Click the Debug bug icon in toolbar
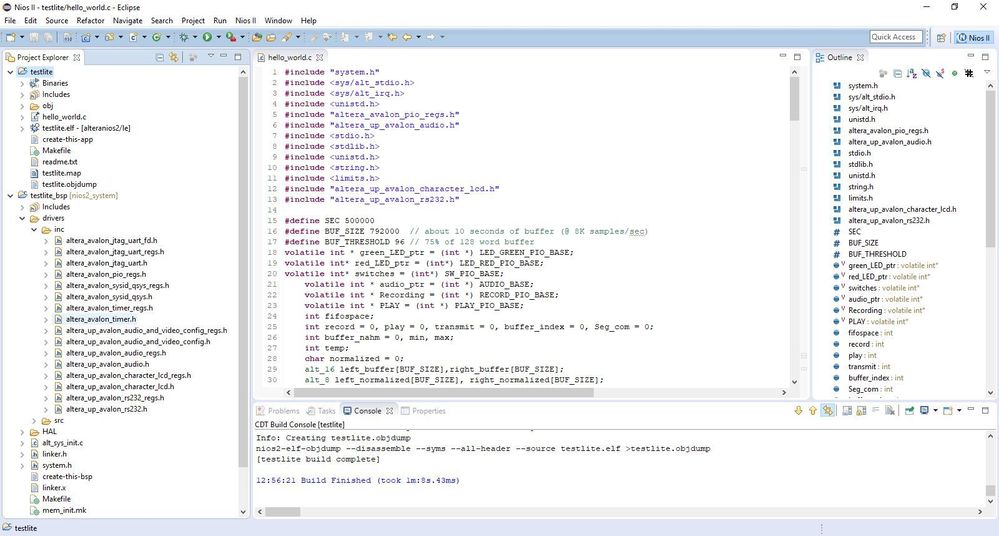The image size is (999, 536). point(184,37)
